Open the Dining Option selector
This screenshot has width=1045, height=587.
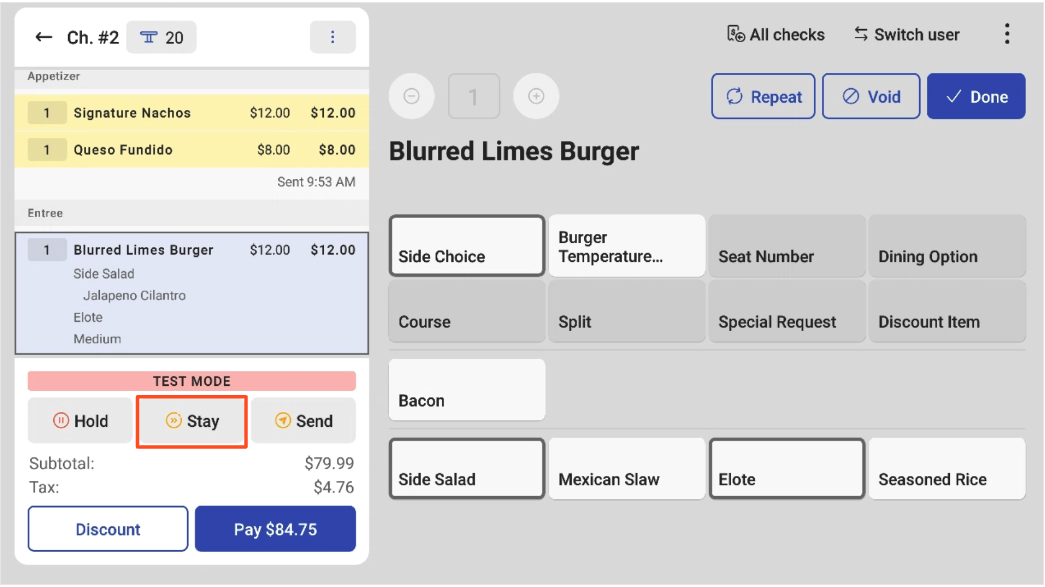pyautogui.click(x=946, y=245)
